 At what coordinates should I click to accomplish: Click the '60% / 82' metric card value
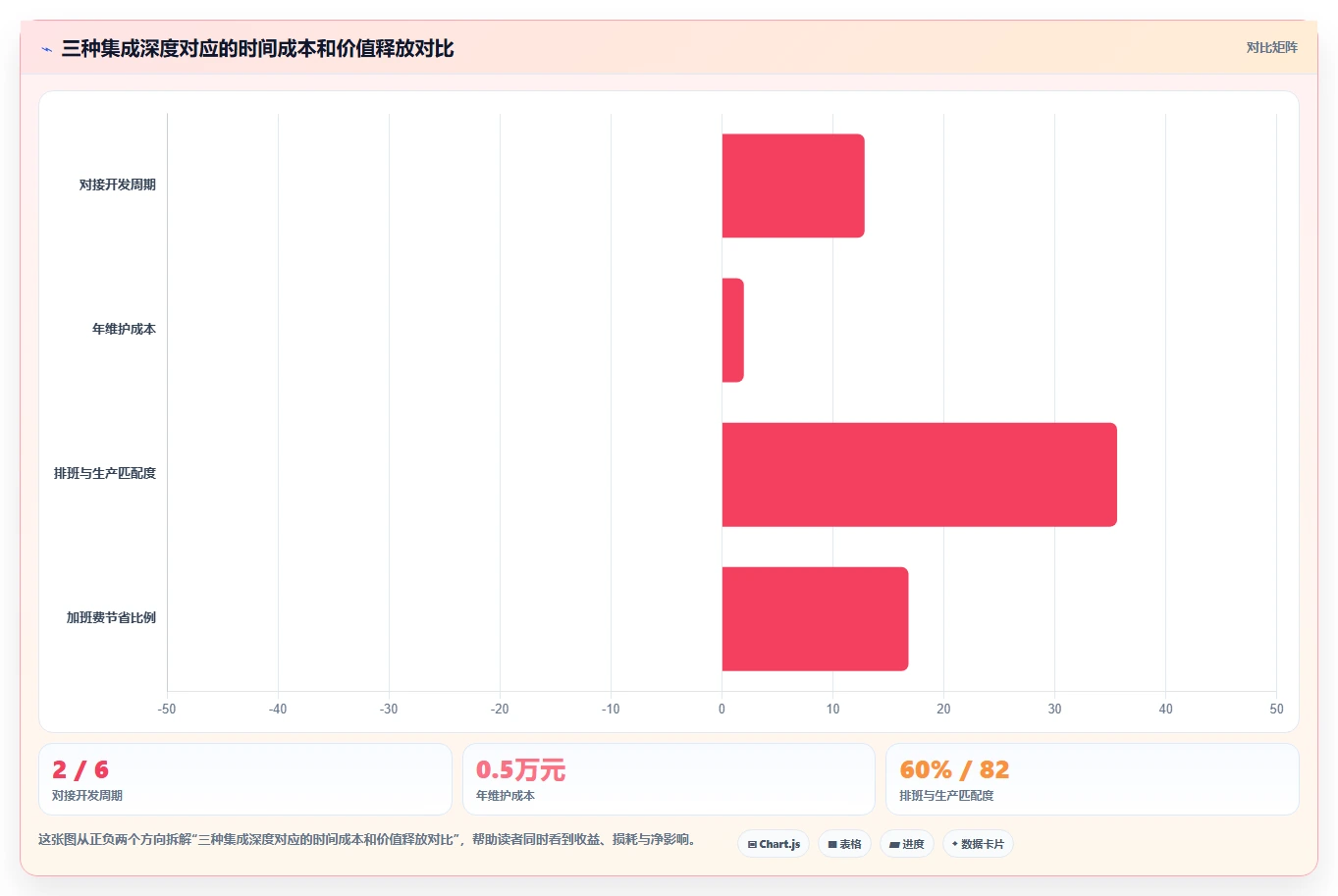(x=954, y=769)
